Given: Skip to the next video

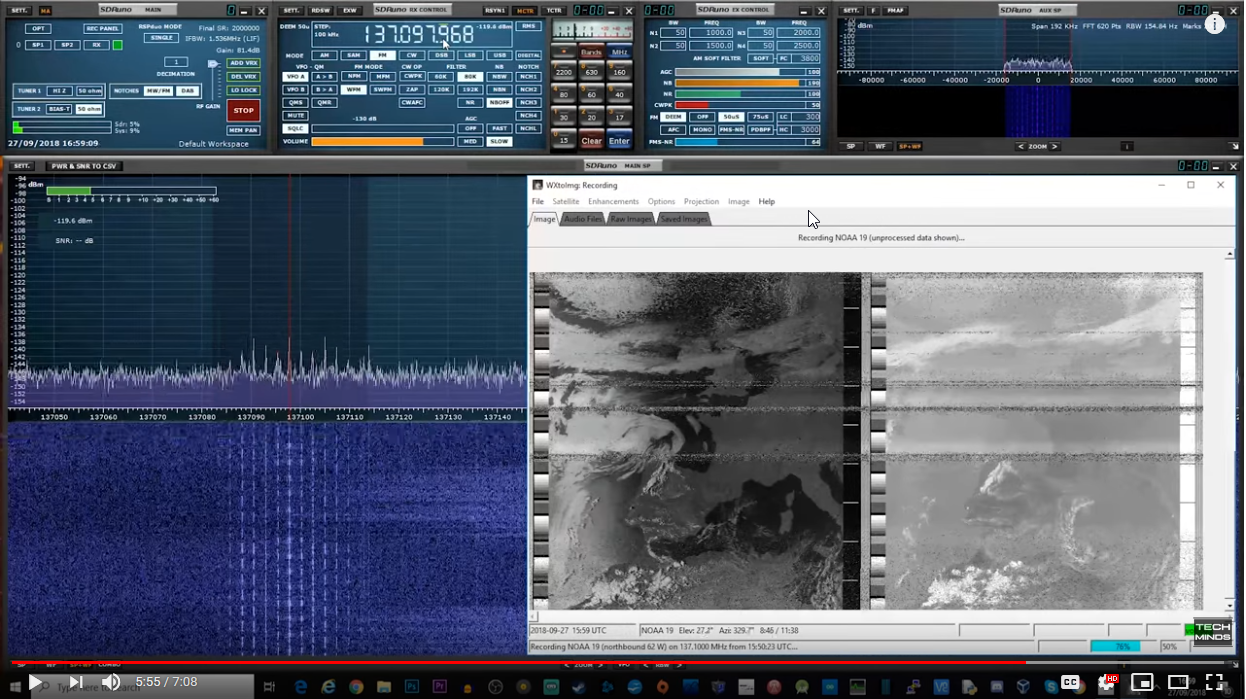Looking at the screenshot, I should click(76, 682).
